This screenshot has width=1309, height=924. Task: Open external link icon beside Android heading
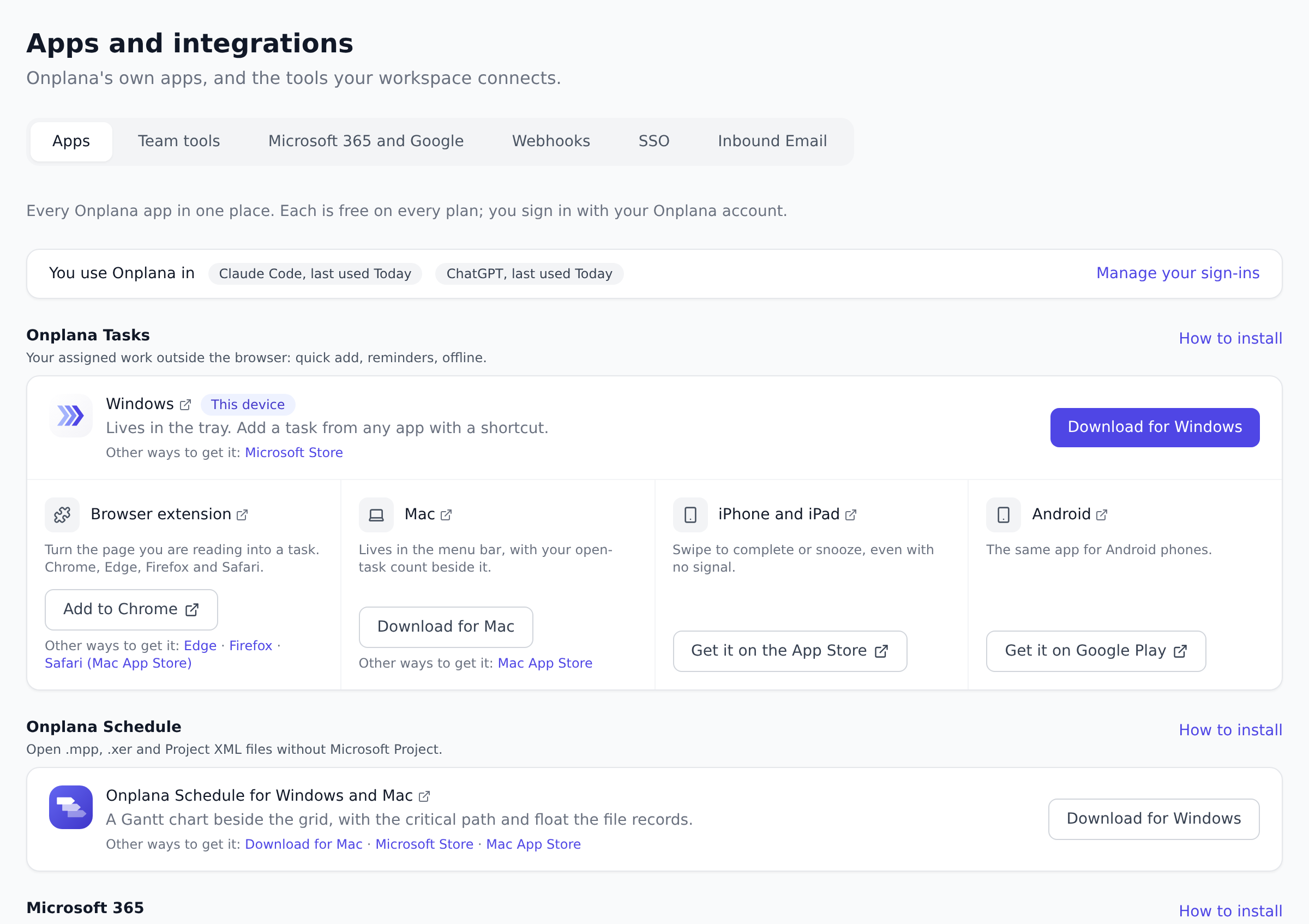pos(1102,515)
